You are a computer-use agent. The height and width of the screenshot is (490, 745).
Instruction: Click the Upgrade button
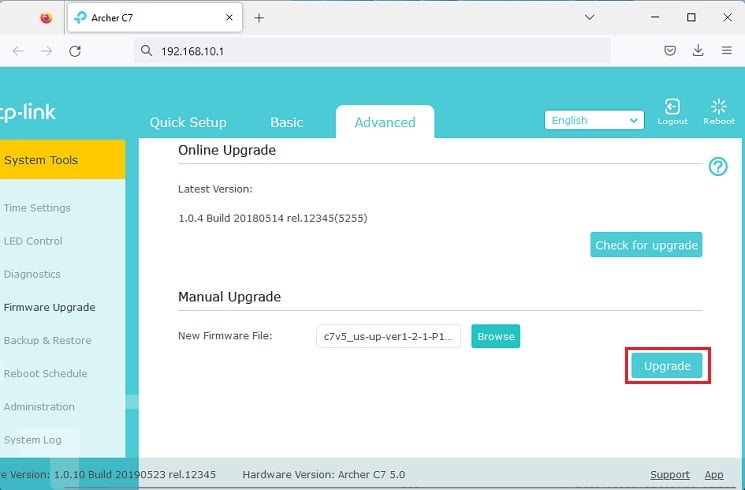tap(667, 366)
